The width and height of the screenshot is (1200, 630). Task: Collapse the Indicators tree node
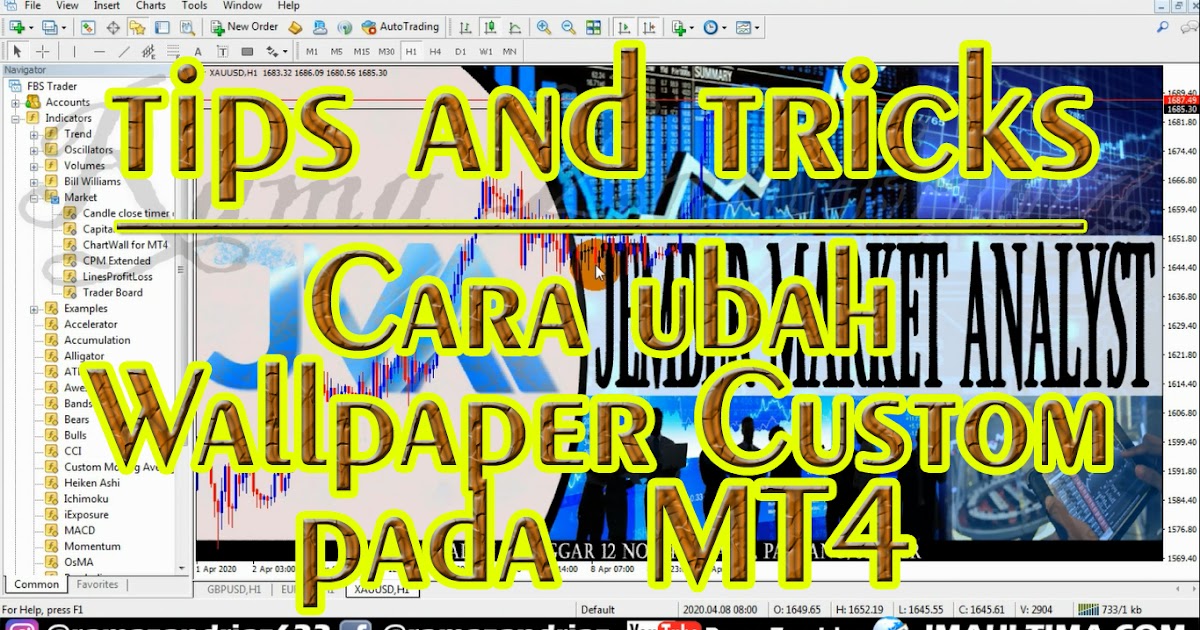pos(16,118)
